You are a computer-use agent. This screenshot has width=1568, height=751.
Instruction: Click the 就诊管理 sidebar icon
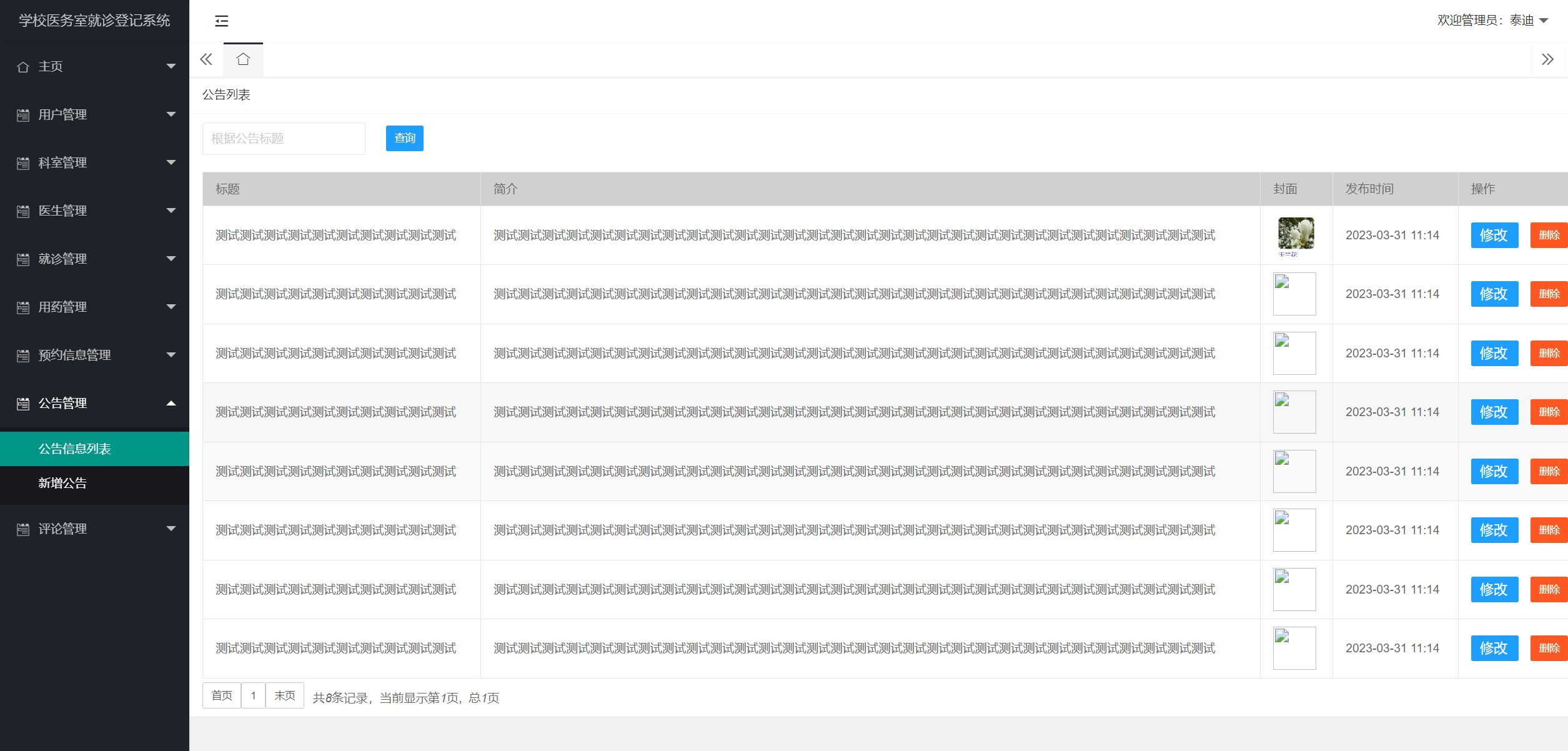click(x=23, y=259)
